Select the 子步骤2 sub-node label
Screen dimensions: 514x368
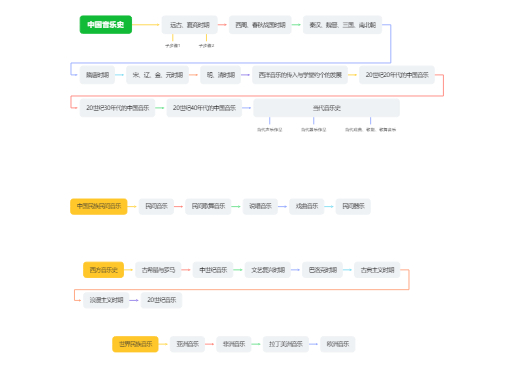coord(206,46)
